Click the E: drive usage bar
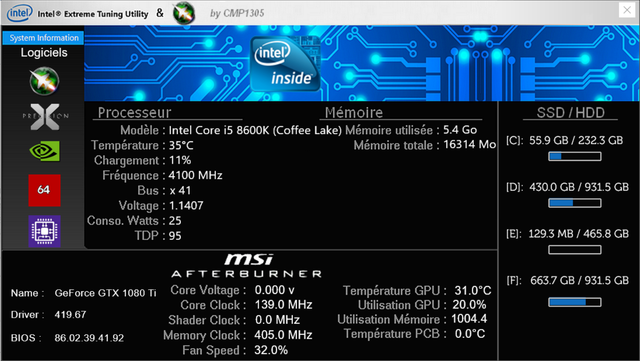 (574, 250)
